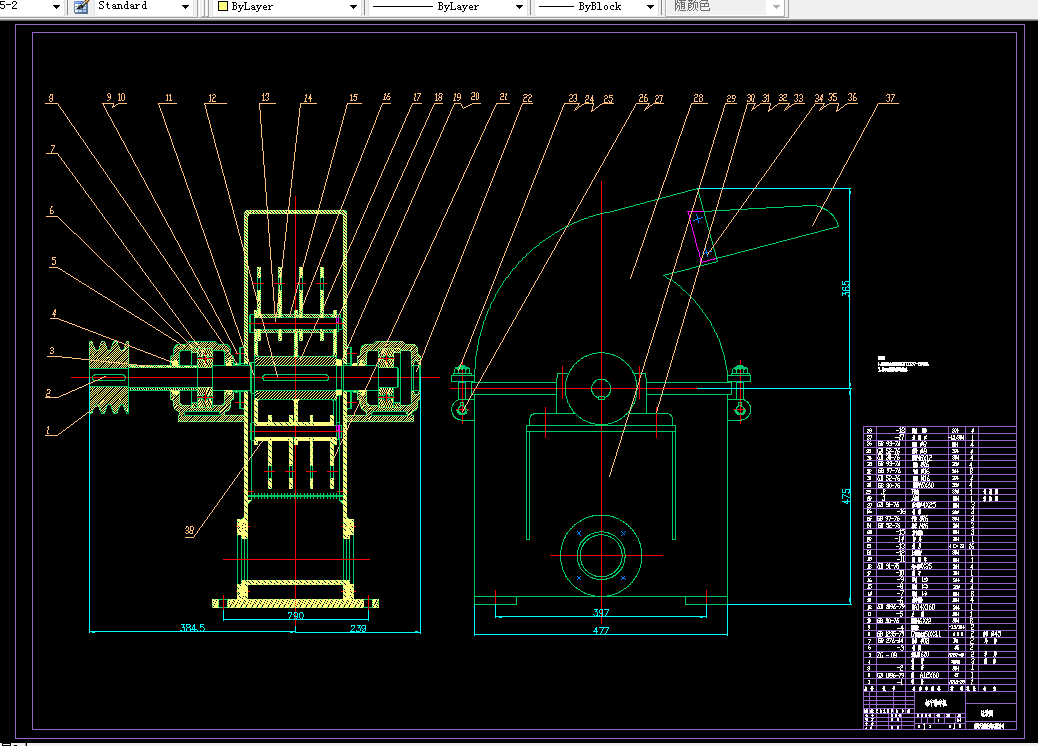Click part number 4 label
1038x746 pixels.
click(x=54, y=314)
